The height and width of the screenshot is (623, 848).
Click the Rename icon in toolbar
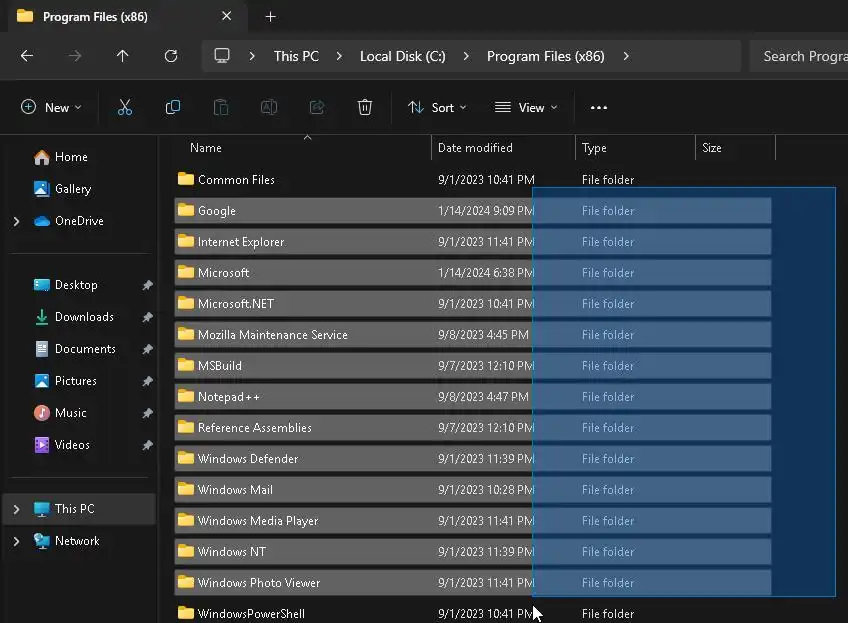click(x=269, y=107)
